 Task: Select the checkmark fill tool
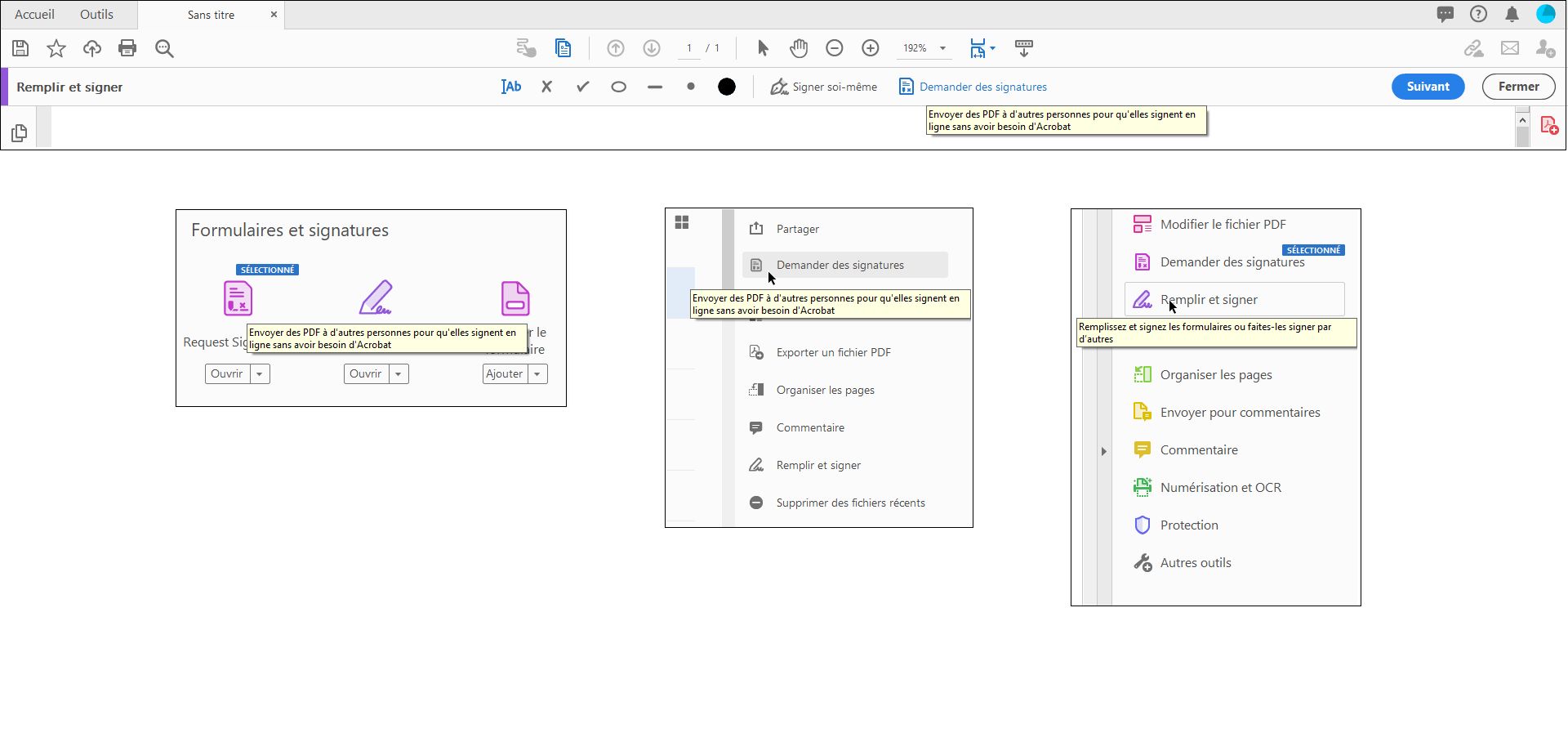point(582,87)
